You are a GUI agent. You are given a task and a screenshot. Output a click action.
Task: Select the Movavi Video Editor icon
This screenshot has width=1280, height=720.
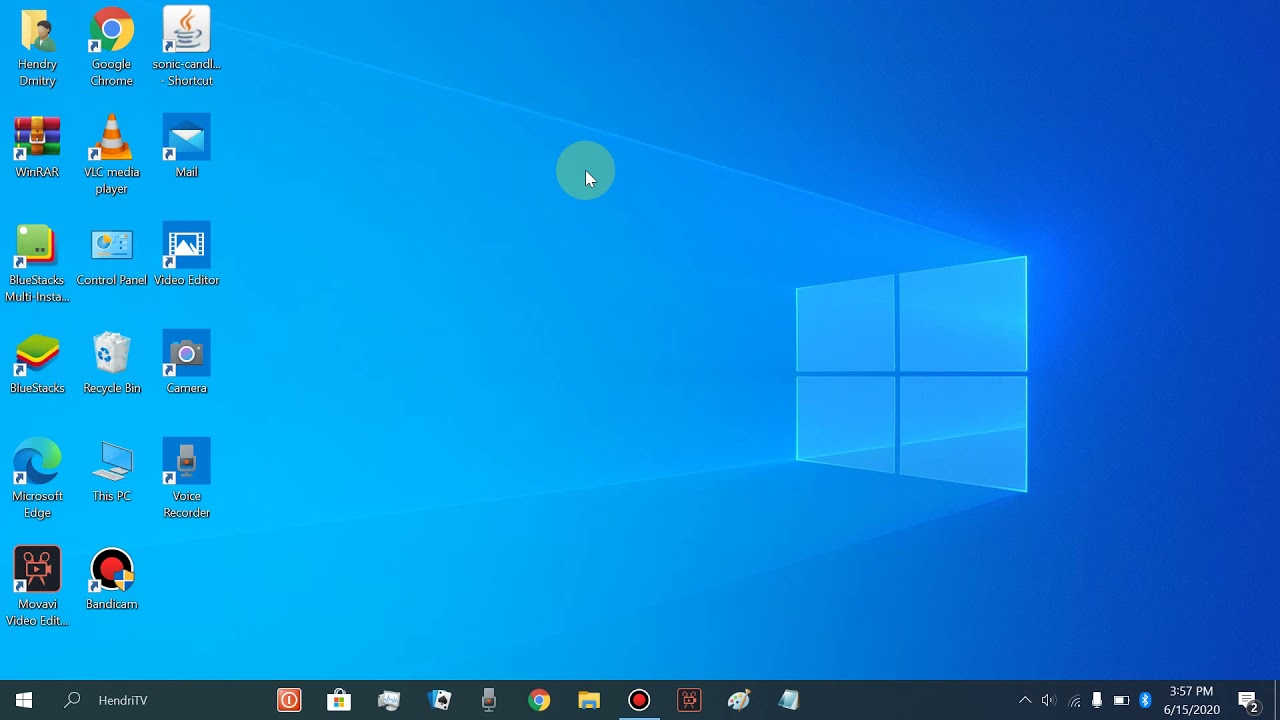click(x=37, y=587)
